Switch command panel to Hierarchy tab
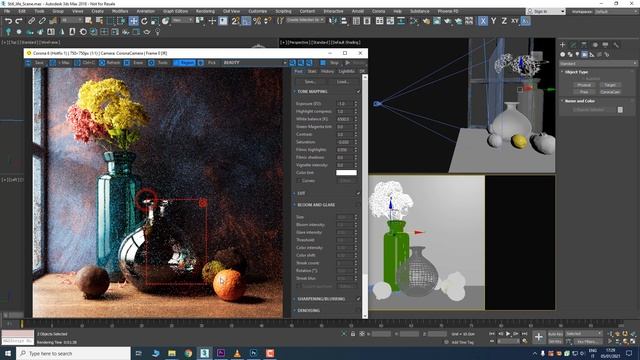 (x=584, y=44)
